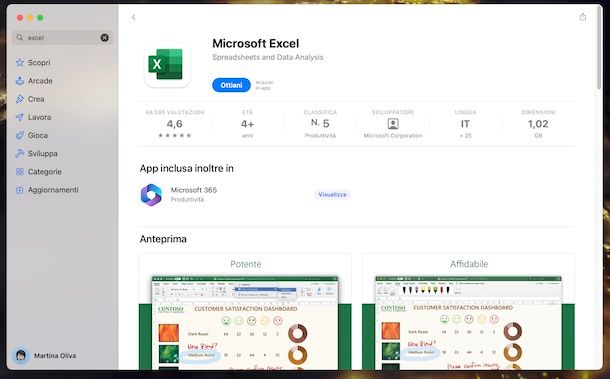This screenshot has width=610, height=379.
Task: Open the Martina Oliva account name
Action: coord(55,356)
